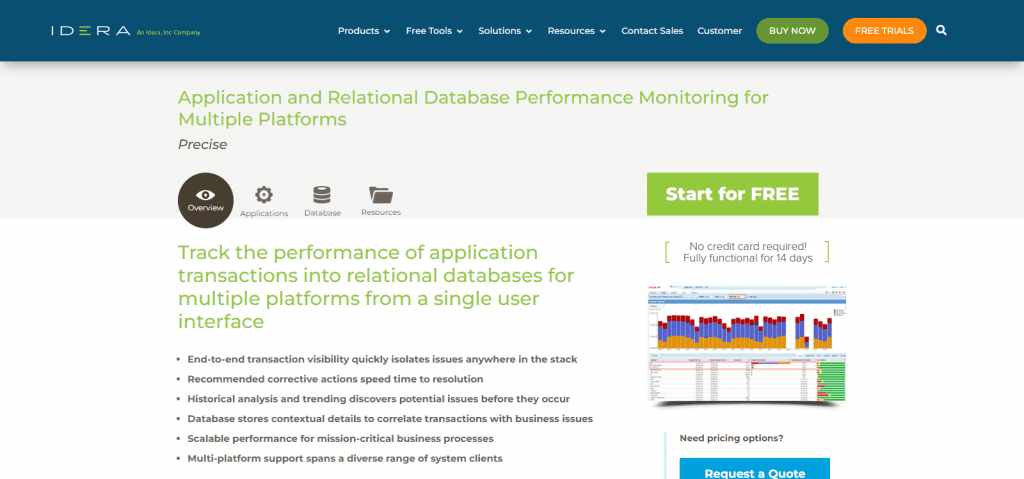The image size is (1024, 479).
Task: Expand the Solutions dropdown
Action: coord(505,31)
